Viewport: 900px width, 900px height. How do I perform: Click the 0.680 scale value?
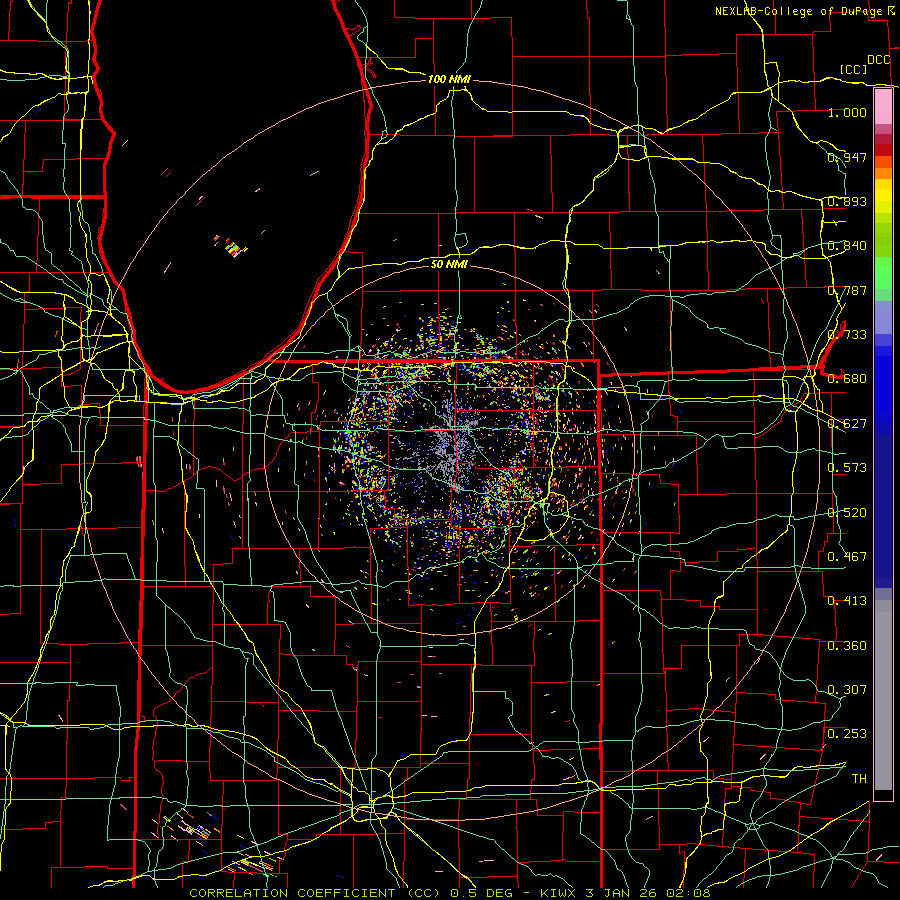pyautogui.click(x=847, y=378)
